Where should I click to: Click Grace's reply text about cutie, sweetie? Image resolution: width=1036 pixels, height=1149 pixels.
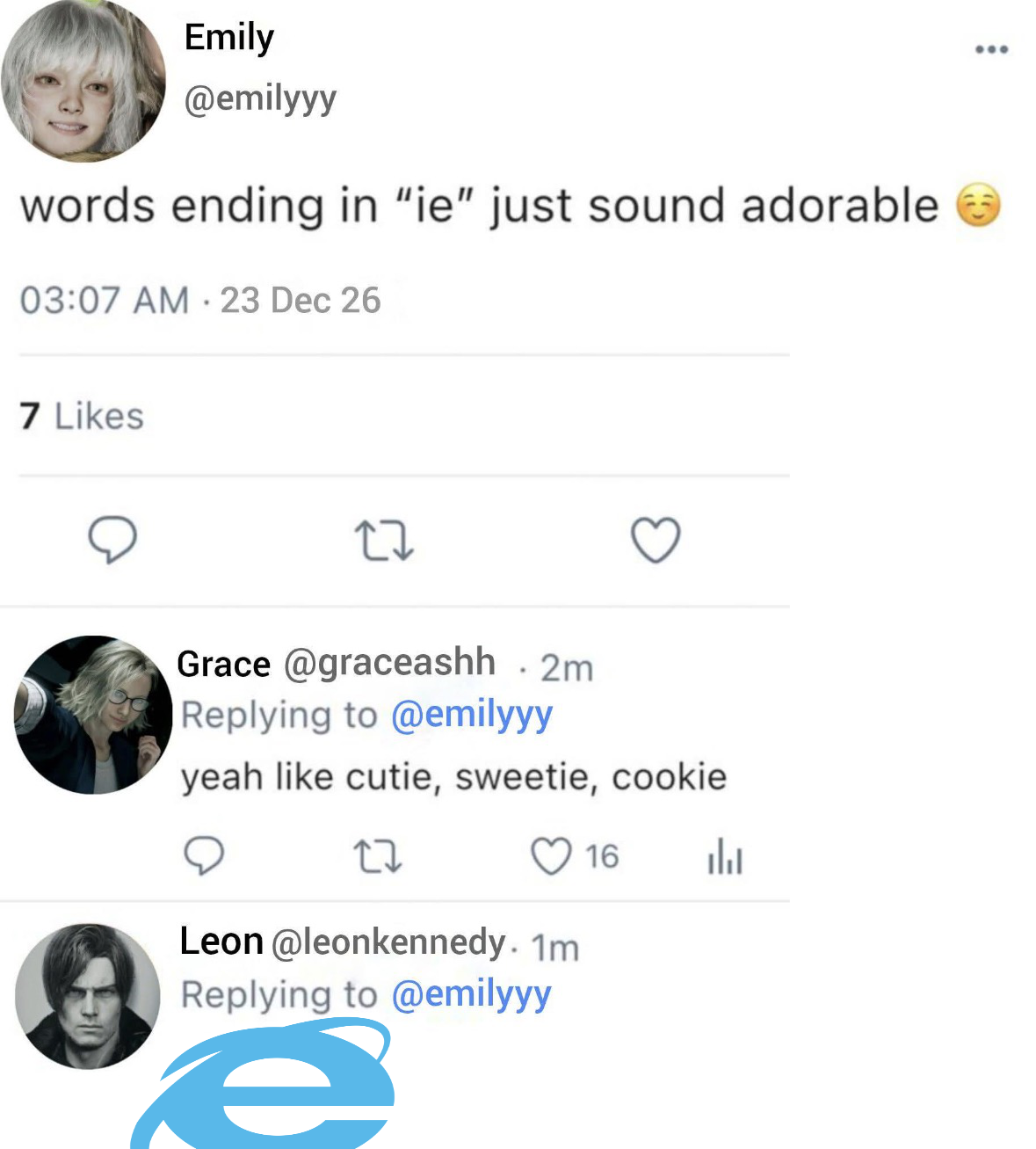(453, 777)
